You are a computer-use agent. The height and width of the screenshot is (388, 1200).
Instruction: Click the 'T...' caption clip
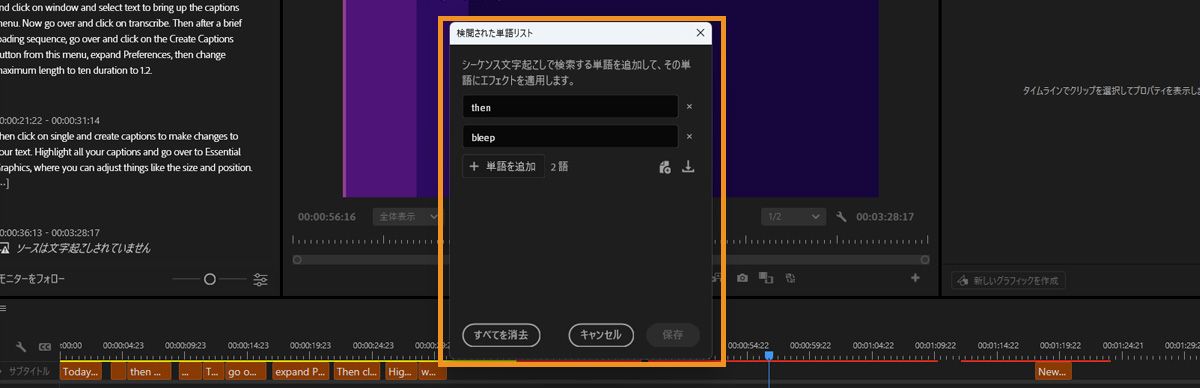pos(212,372)
